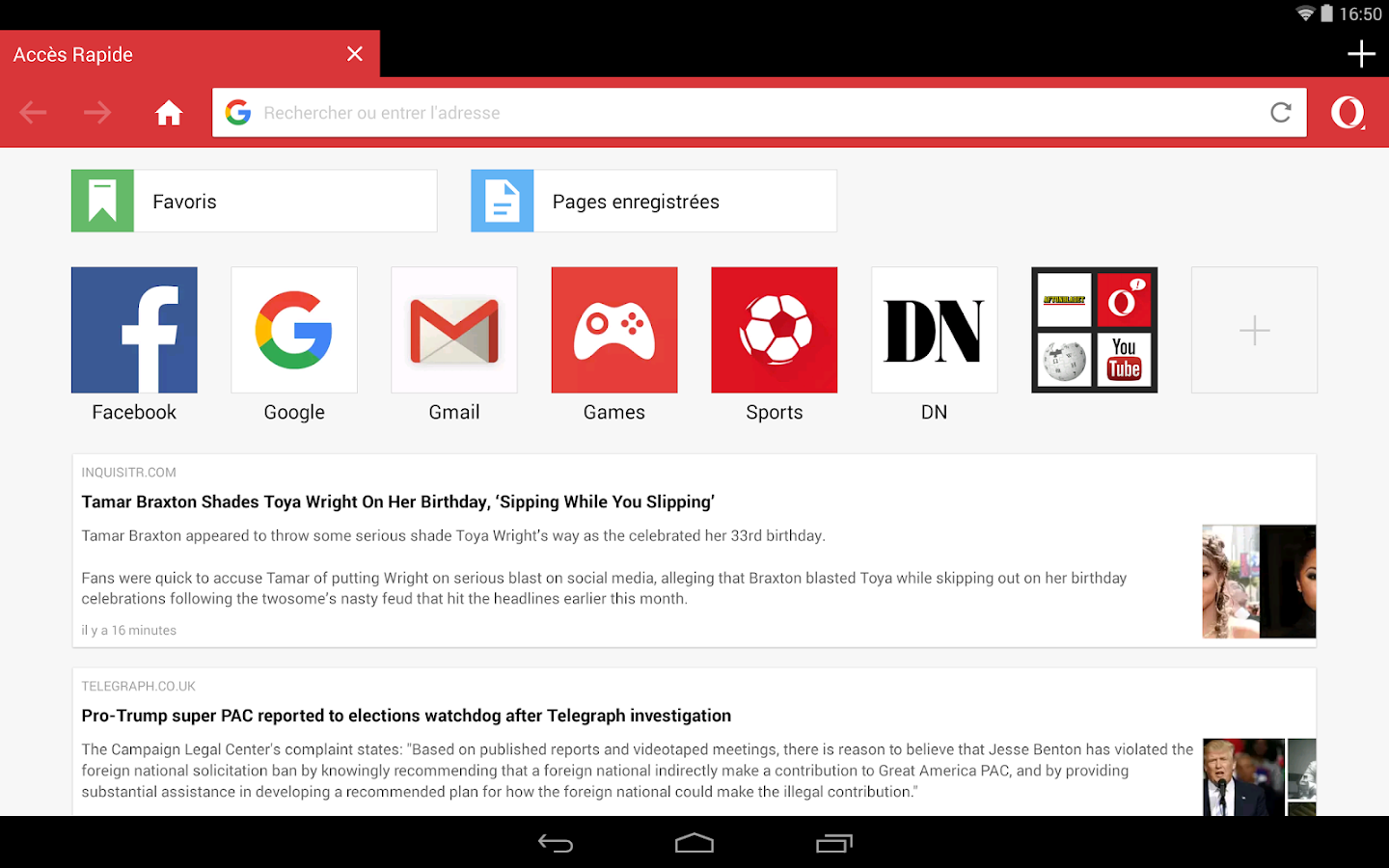Launch the Facebook speed dial tile
This screenshot has height=868, width=1389.
134,330
